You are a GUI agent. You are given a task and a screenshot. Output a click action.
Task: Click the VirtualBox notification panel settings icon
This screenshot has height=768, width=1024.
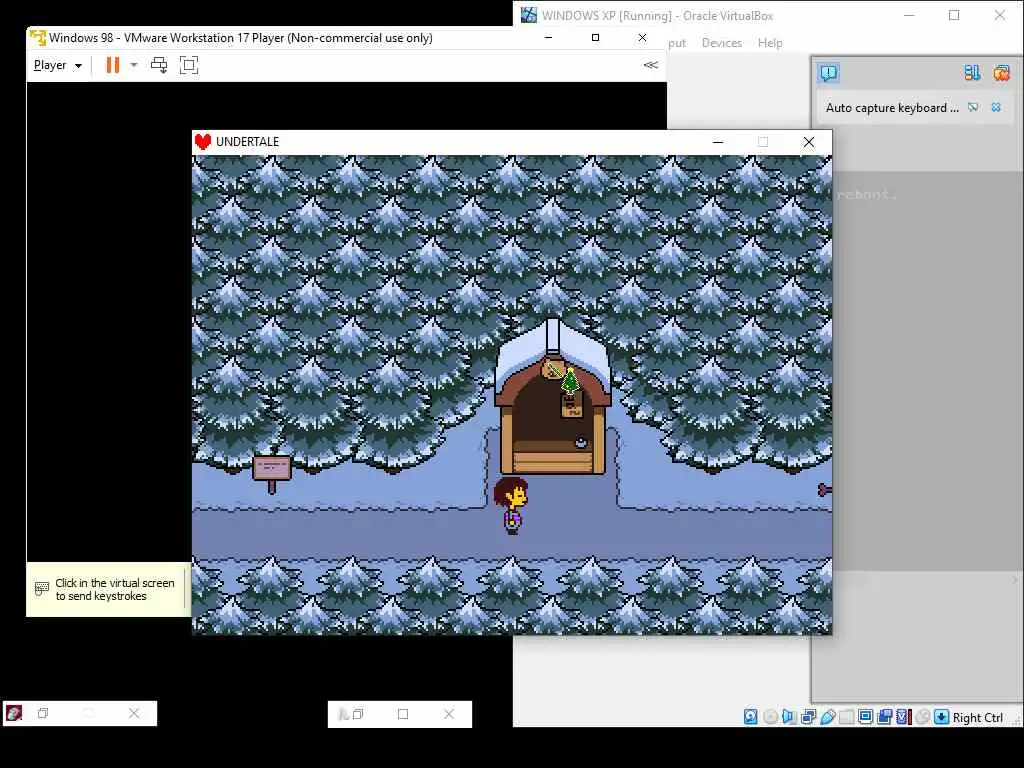point(972,72)
